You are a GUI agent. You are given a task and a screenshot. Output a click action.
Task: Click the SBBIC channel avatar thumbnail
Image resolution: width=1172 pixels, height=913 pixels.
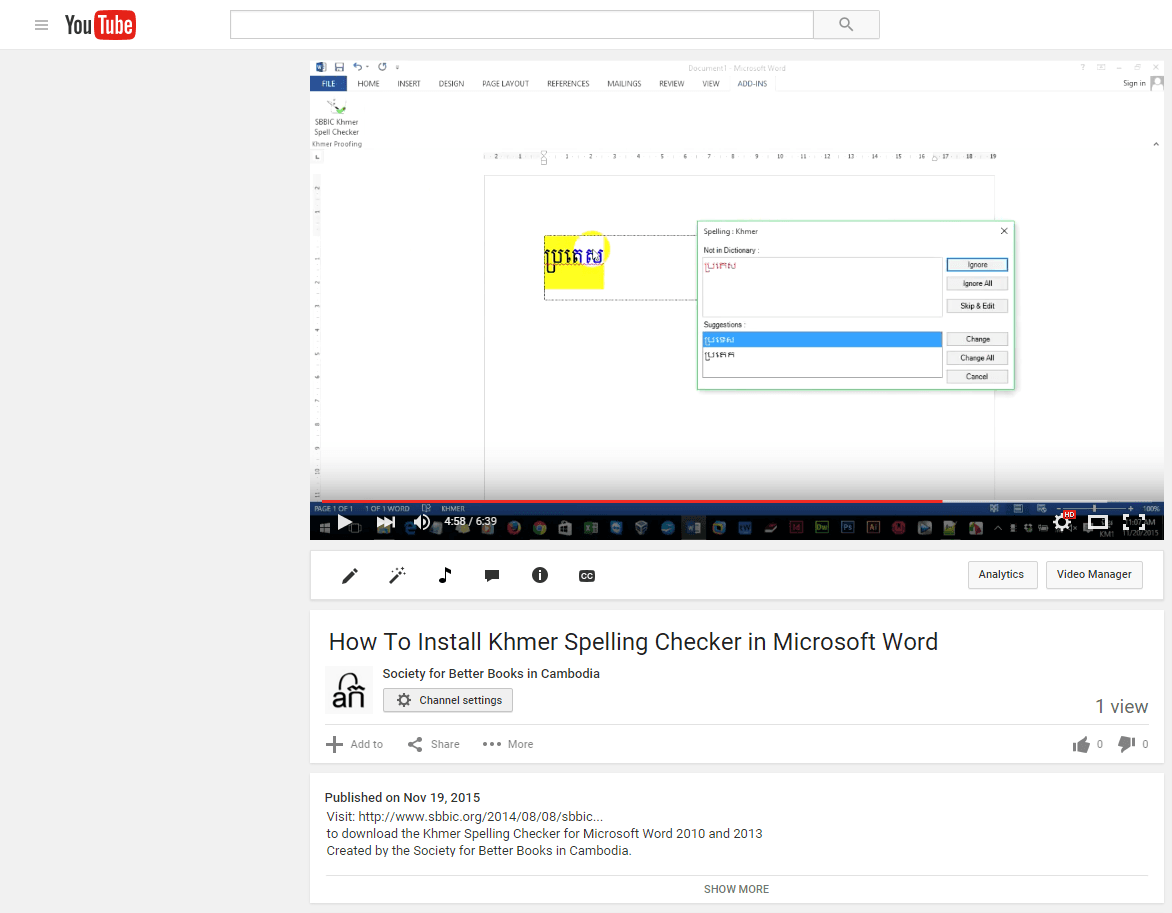pyautogui.click(x=349, y=689)
